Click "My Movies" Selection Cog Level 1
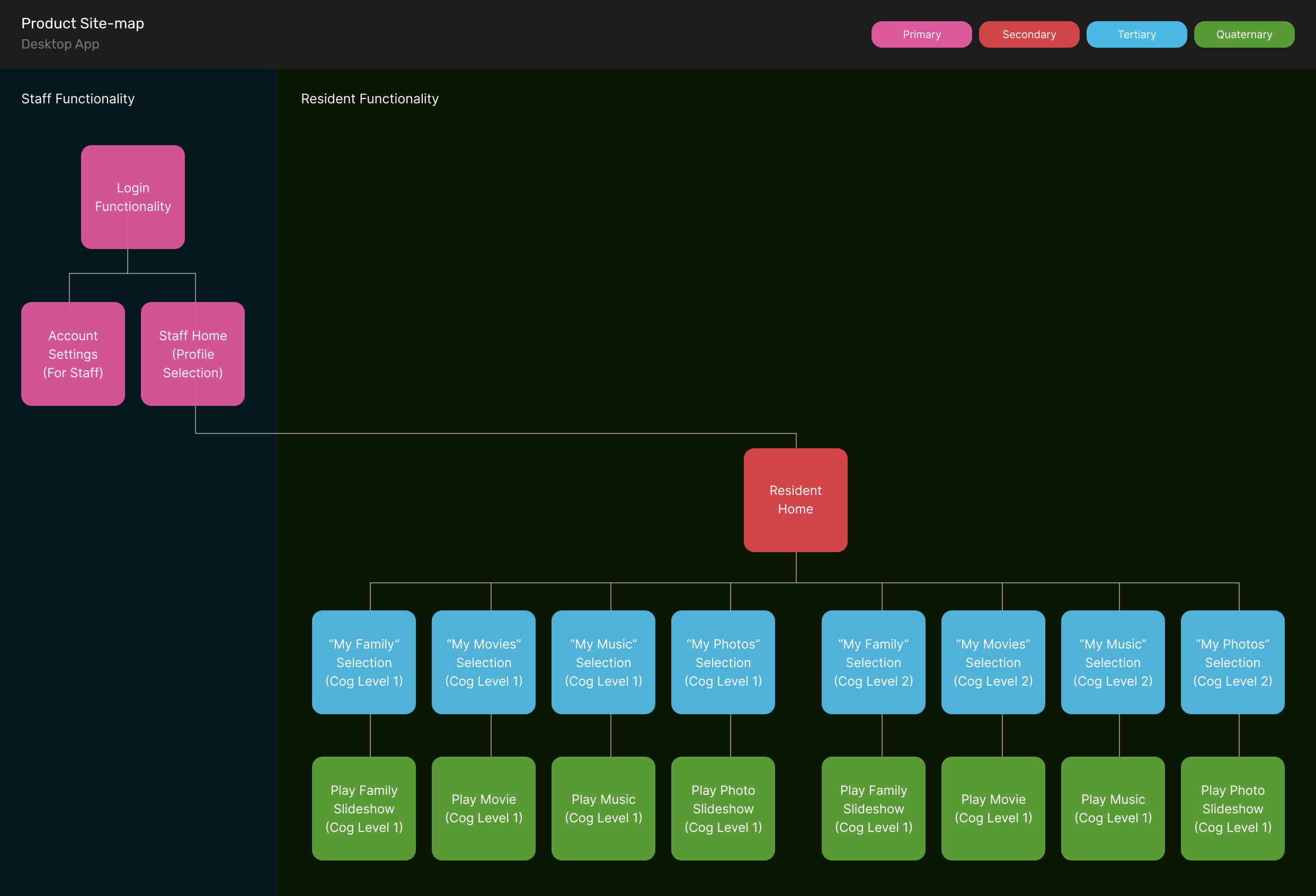This screenshot has height=896, width=1316. point(483,662)
